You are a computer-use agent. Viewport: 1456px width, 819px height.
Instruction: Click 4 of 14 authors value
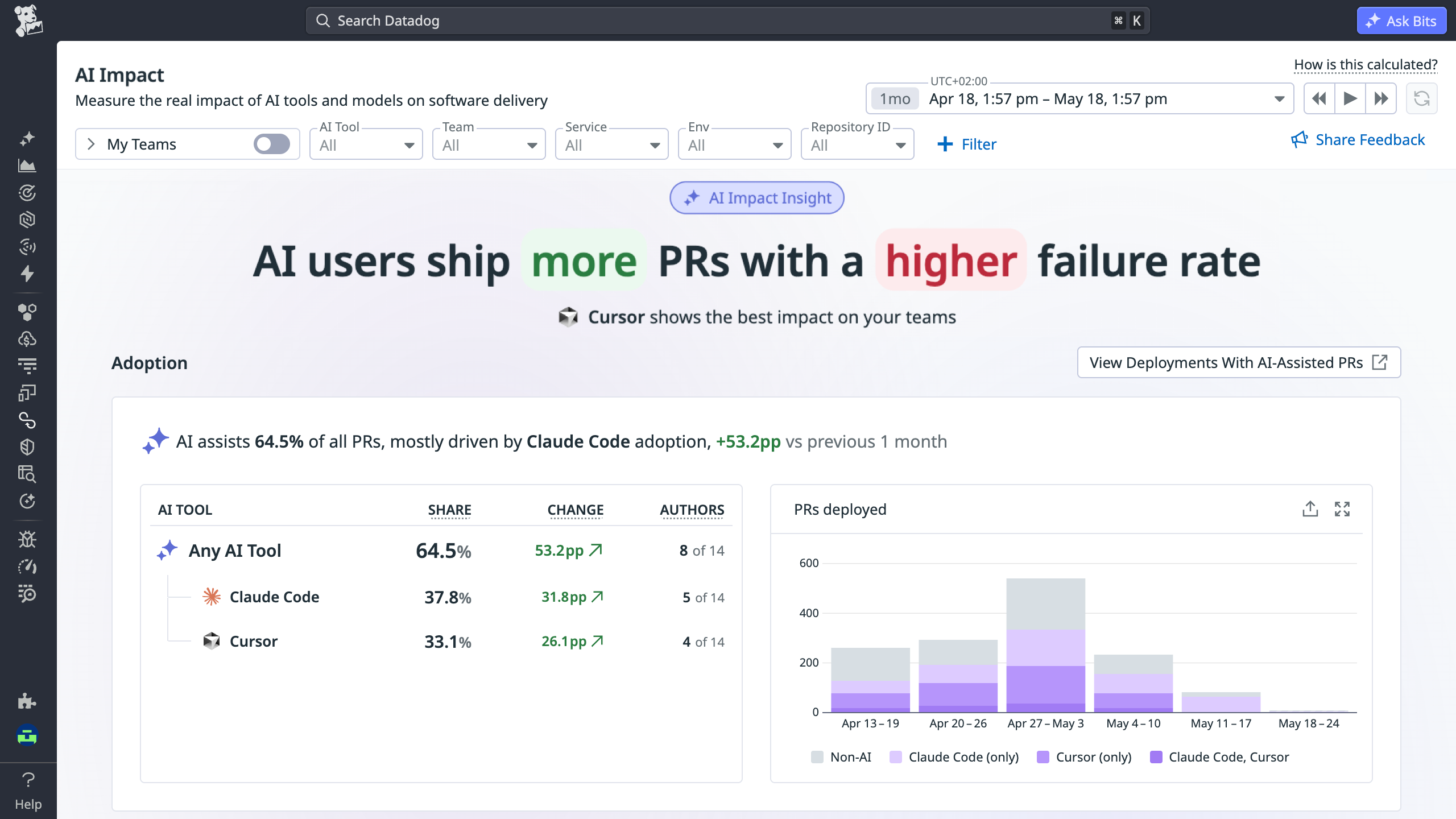pos(704,642)
